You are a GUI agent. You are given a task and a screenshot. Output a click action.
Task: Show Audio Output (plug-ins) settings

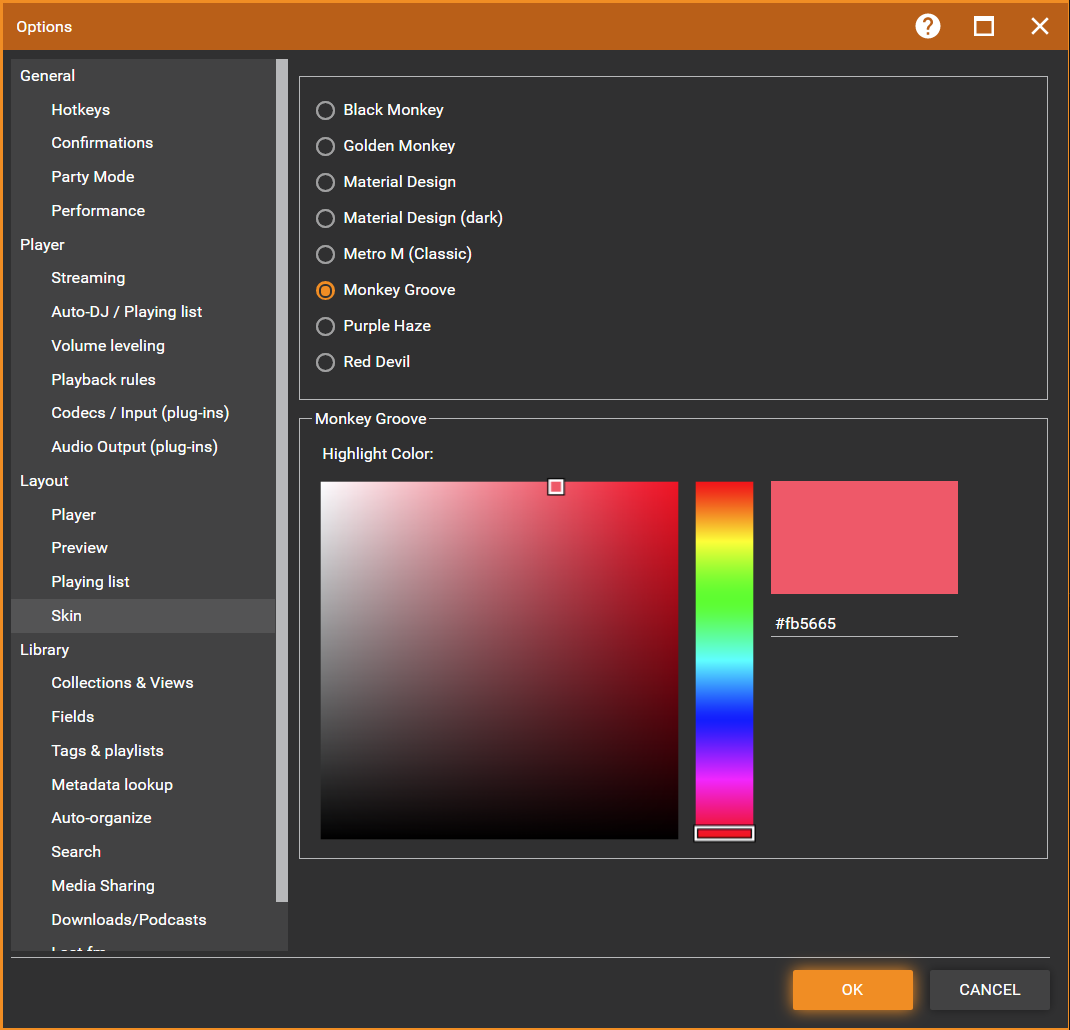[x=134, y=447]
